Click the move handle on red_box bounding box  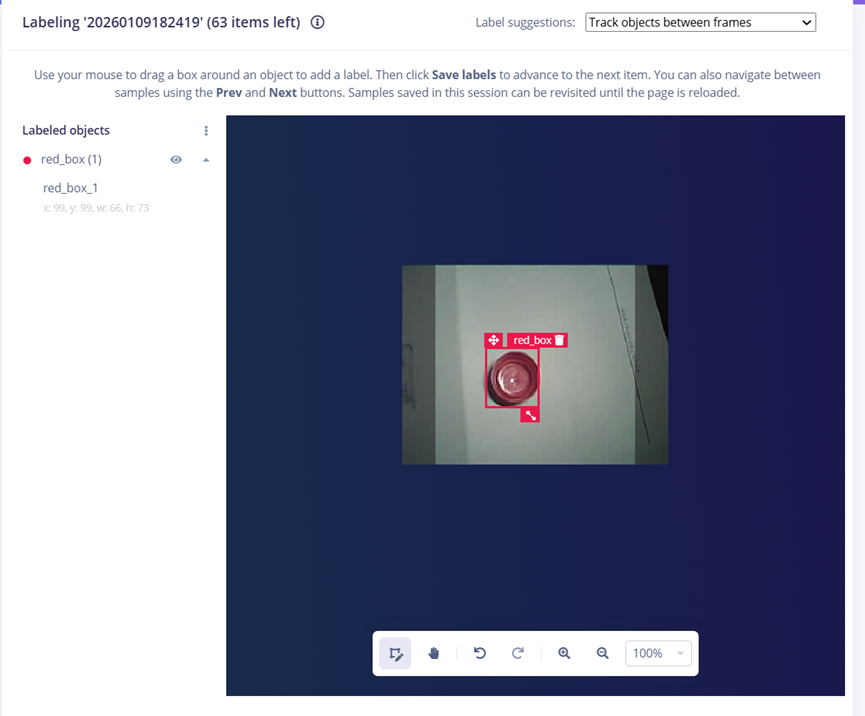click(x=493, y=340)
